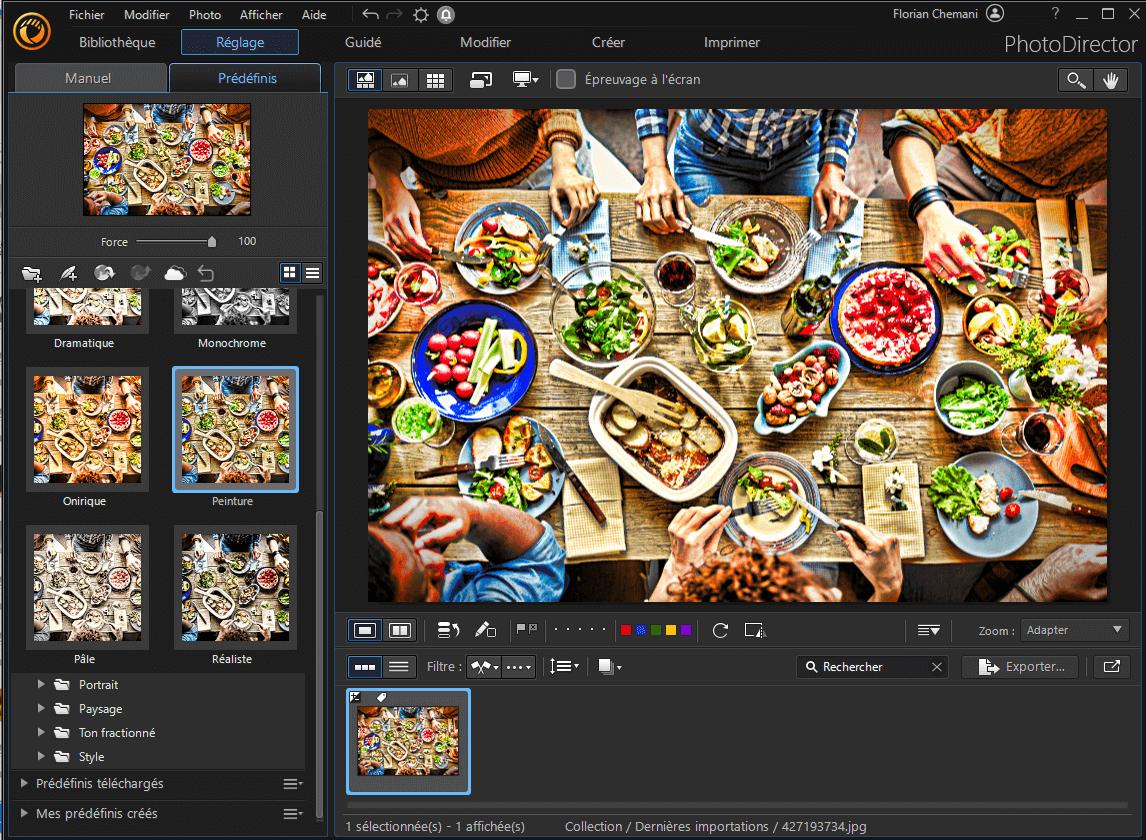Enable Épreuvage à l'écran
This screenshot has width=1146, height=840.
(566, 79)
